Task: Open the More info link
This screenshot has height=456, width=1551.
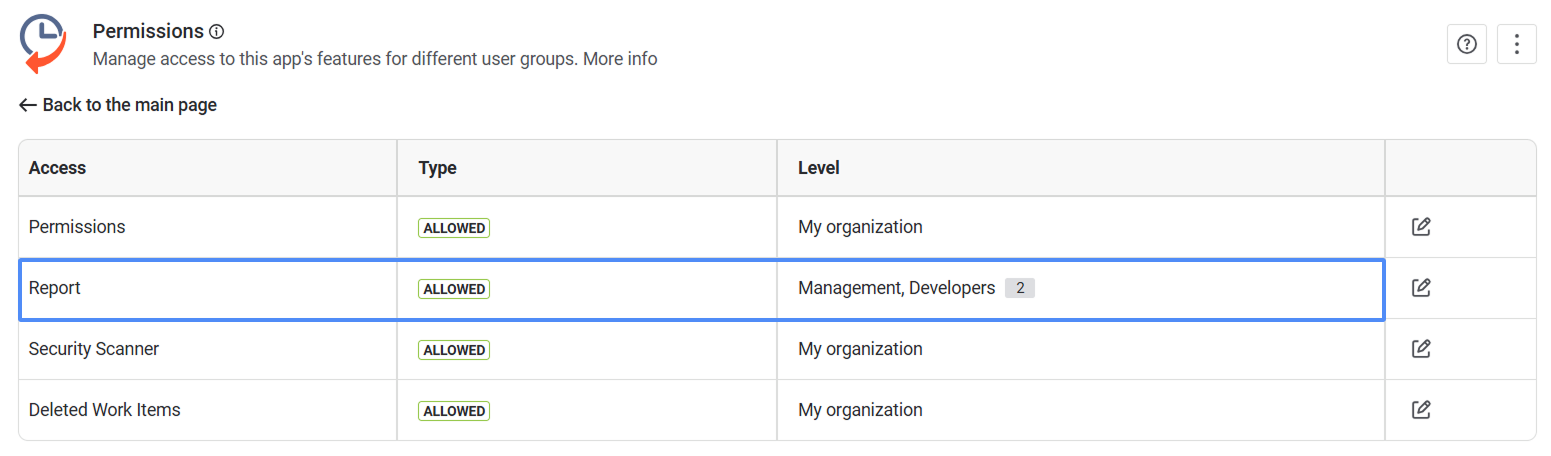Action: tap(620, 59)
